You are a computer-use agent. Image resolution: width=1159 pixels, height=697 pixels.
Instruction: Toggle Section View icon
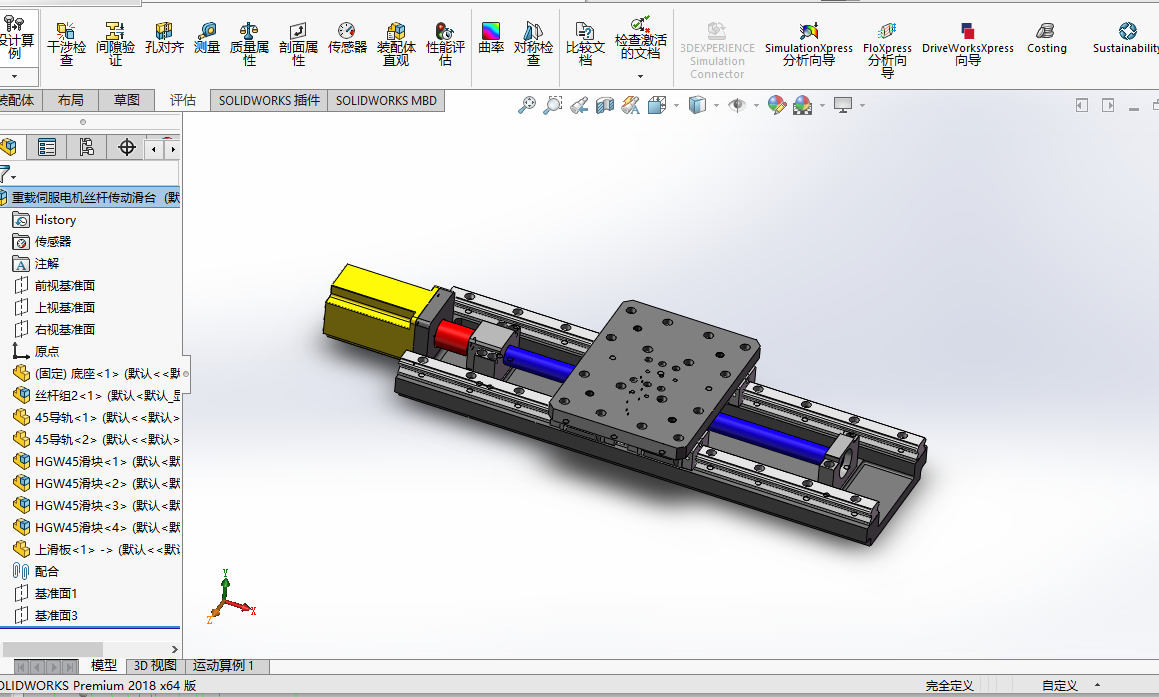605,105
